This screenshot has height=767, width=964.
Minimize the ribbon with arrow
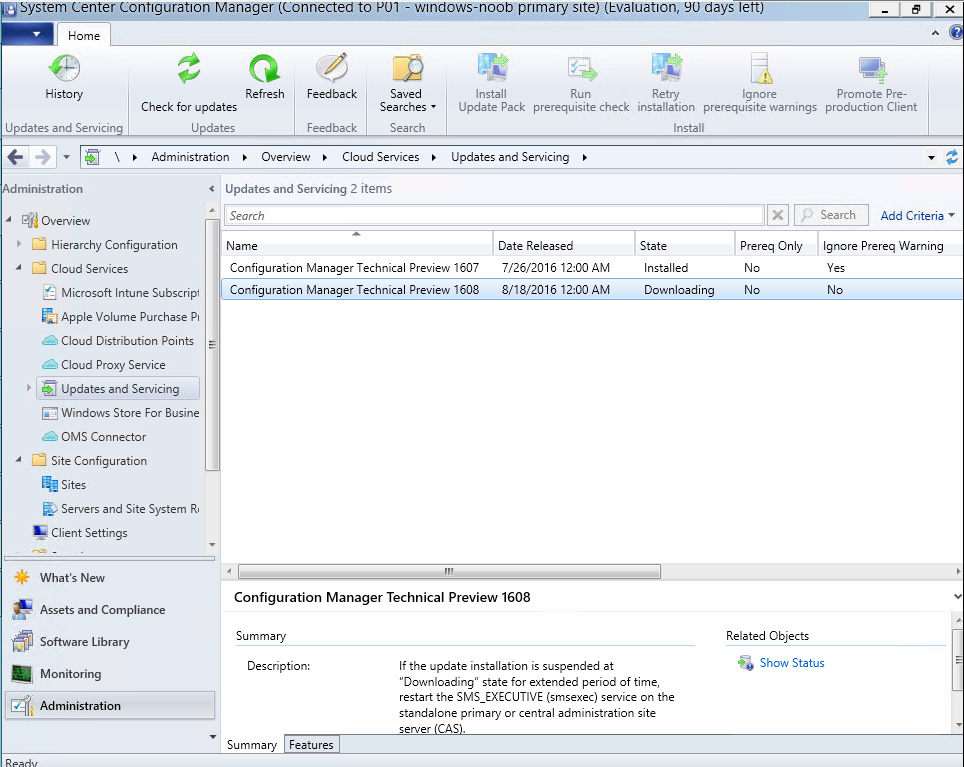click(x=935, y=33)
